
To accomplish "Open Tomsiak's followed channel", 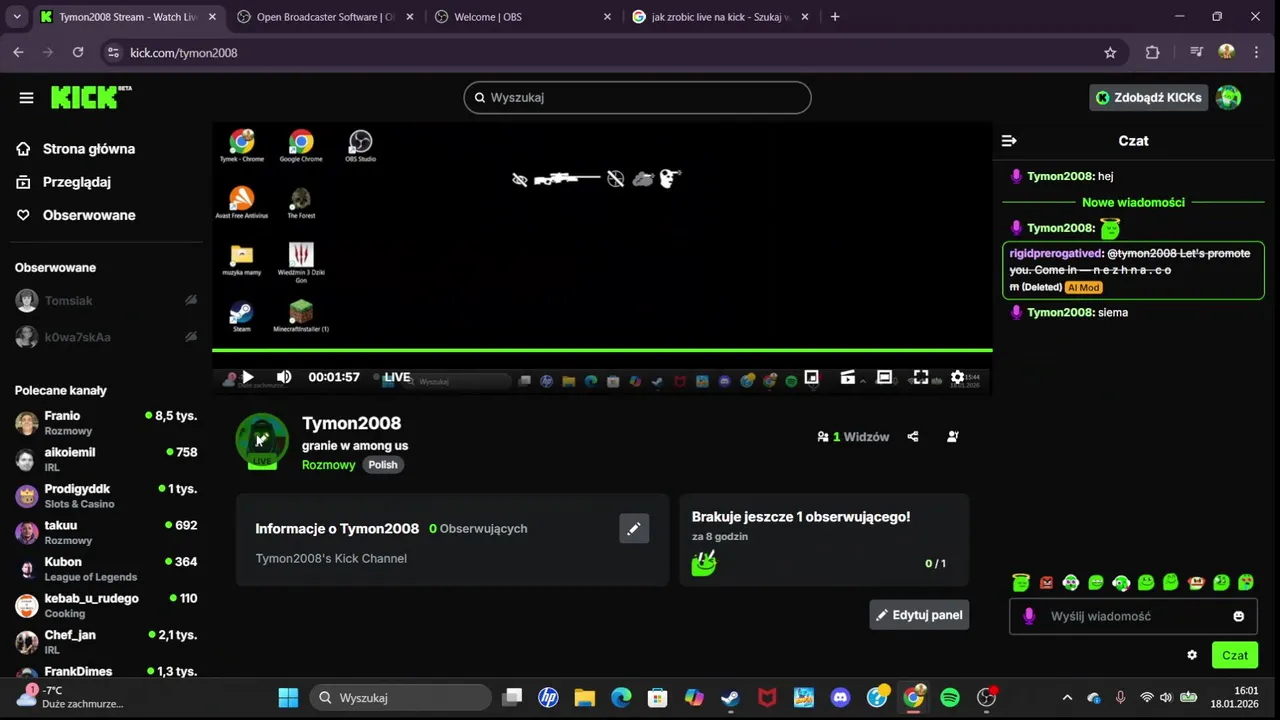I will (x=106, y=301).
